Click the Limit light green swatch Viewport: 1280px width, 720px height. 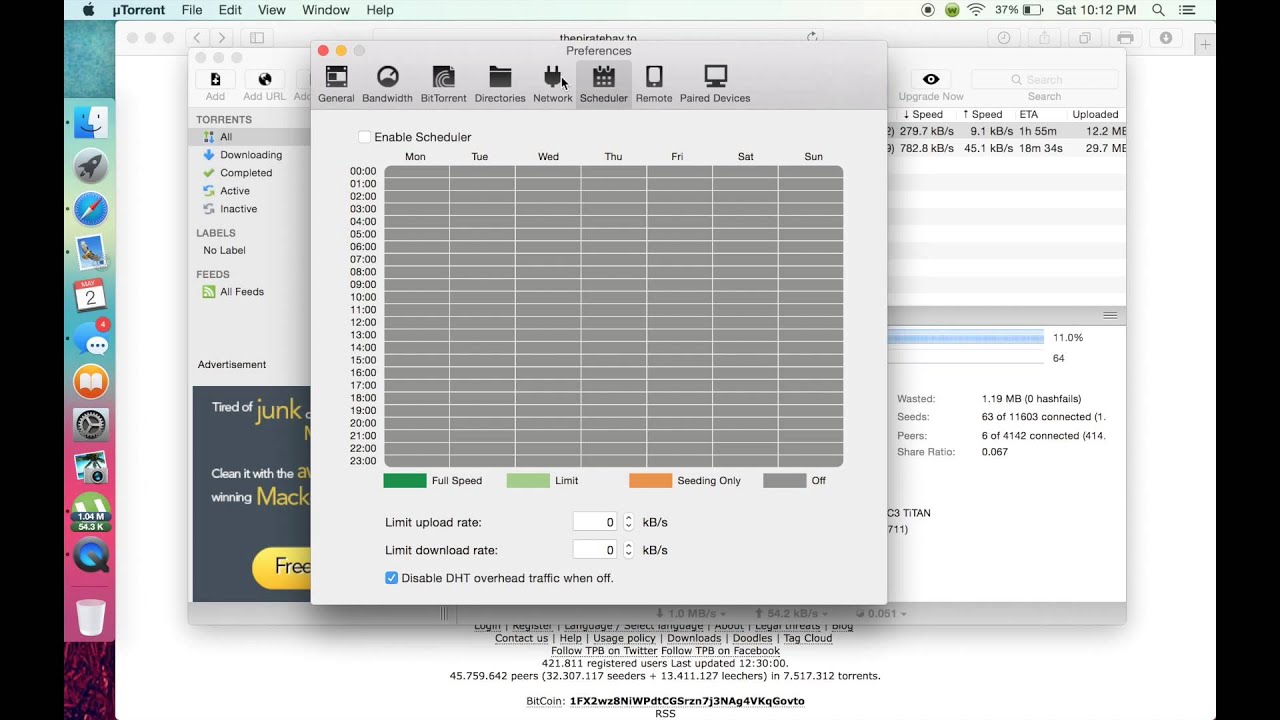click(528, 481)
